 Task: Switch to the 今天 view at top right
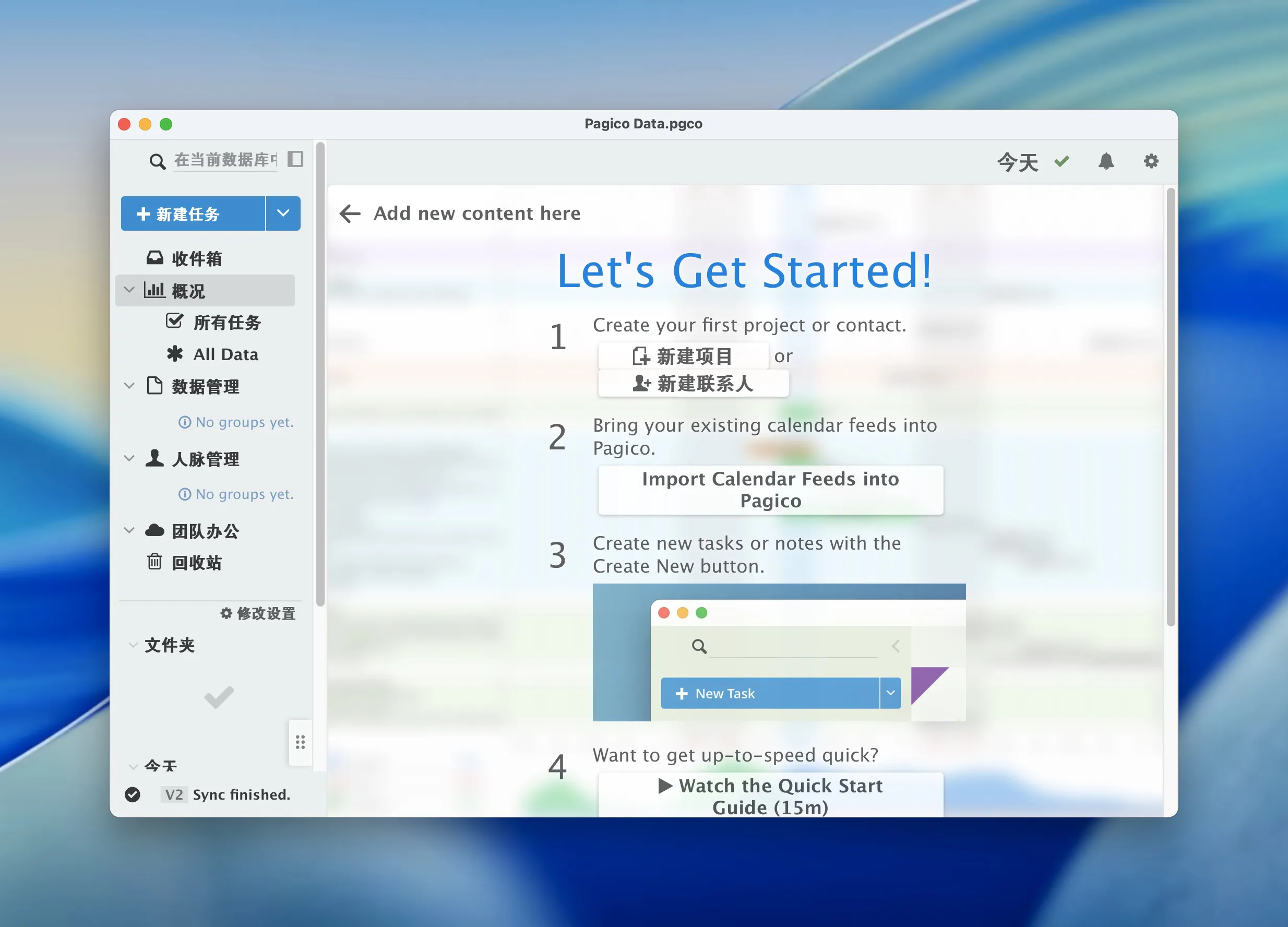point(1017,161)
